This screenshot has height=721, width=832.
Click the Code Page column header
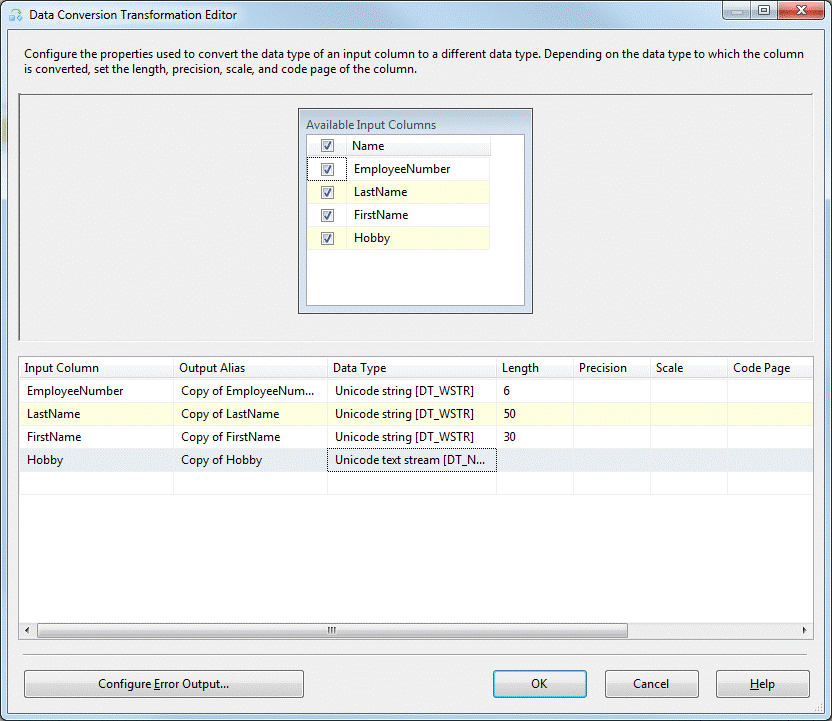pyautogui.click(x=770, y=368)
